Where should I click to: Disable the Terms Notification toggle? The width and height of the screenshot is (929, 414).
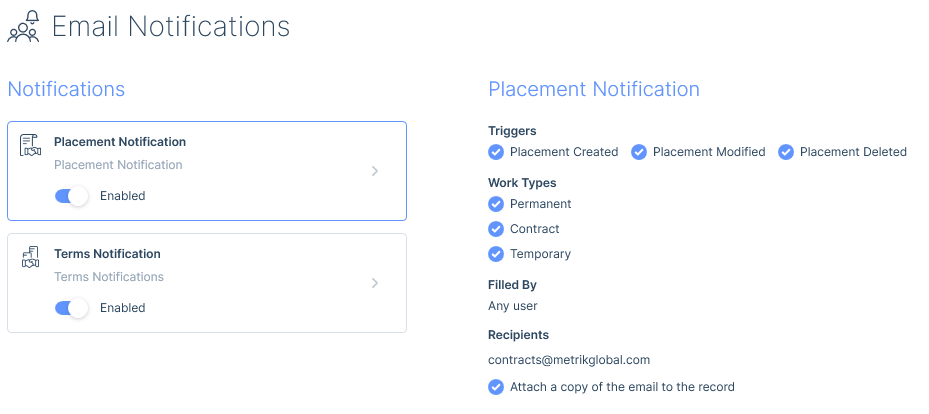[x=72, y=308]
